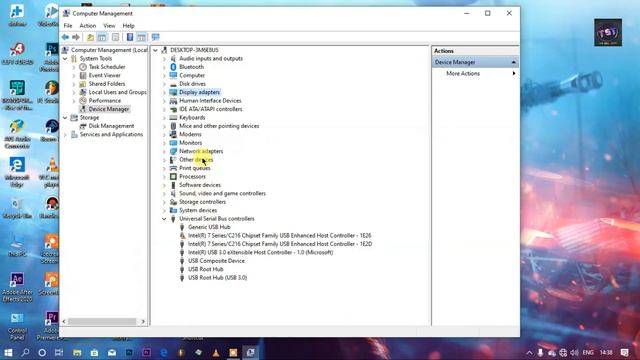
Task: Click the scrollbar right arrow in console tree
Action: [x=143, y=322]
